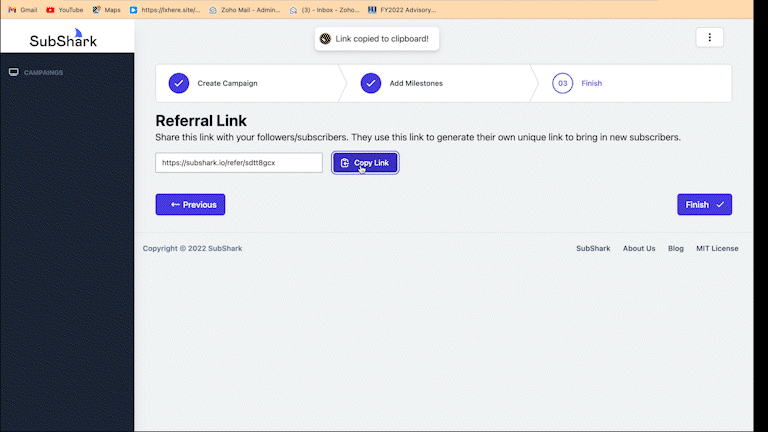Open the MIT License footer link
The image size is (768, 432).
717,248
